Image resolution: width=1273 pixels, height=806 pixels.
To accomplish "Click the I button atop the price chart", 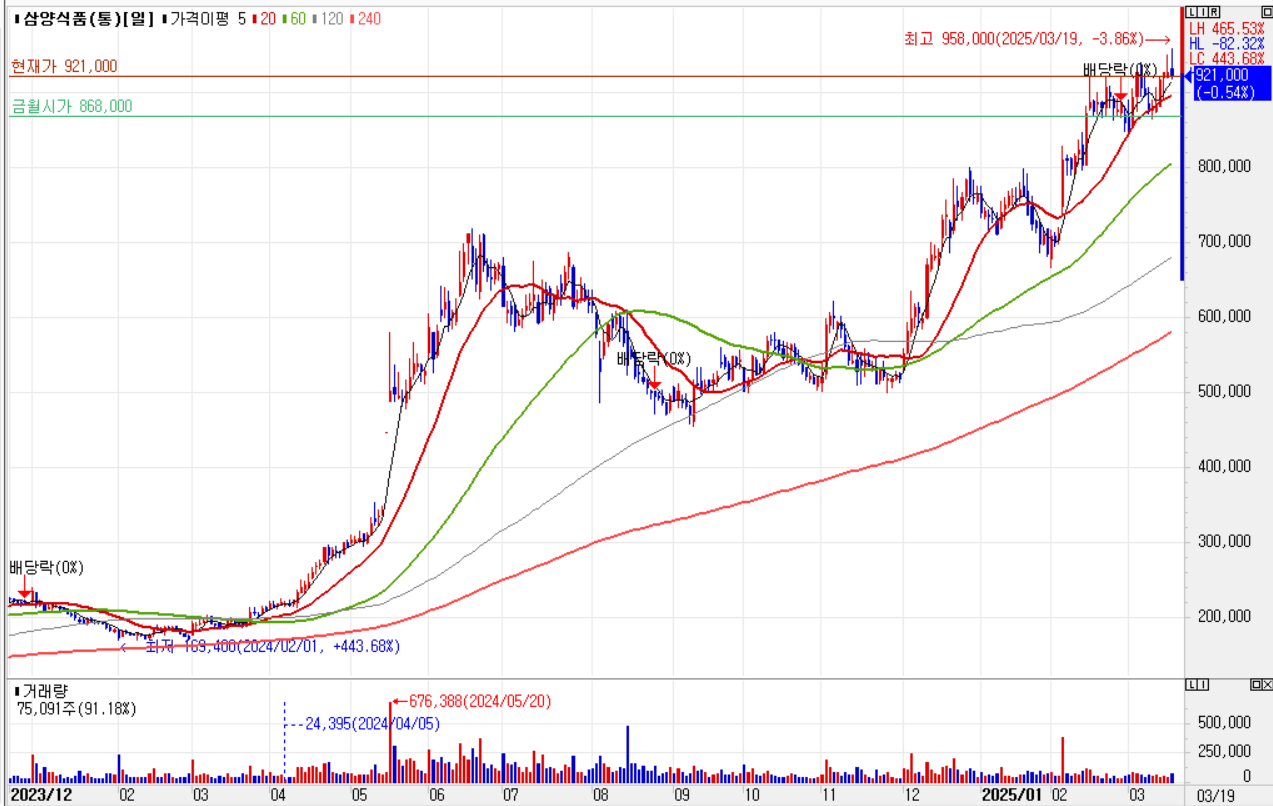I will pos(1202,12).
